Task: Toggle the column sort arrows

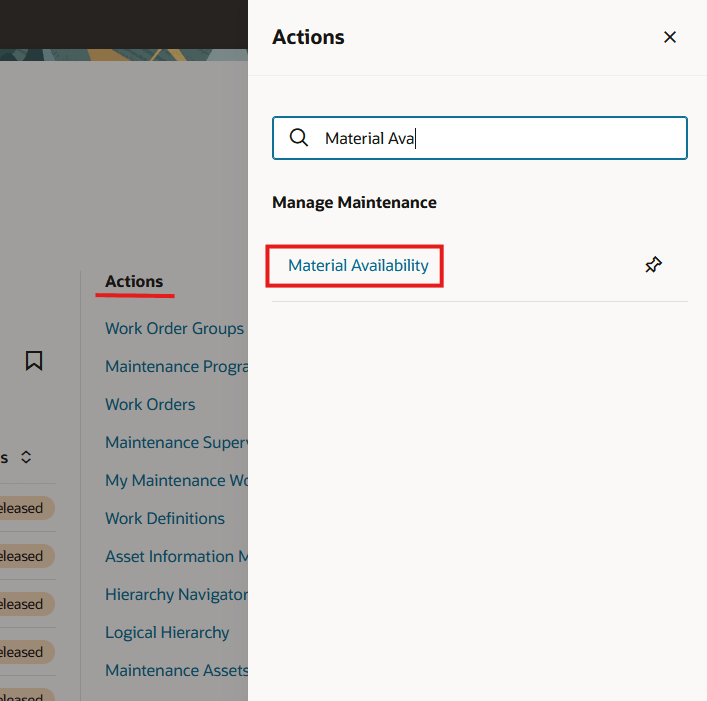Action: (x=26, y=457)
